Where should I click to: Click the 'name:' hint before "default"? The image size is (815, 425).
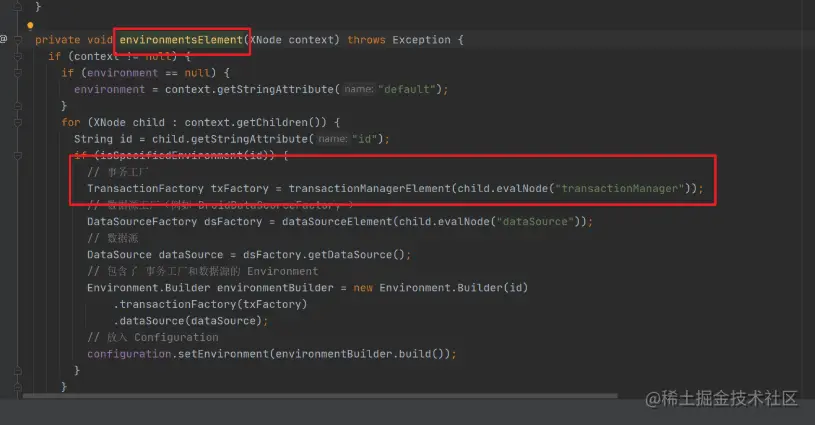point(359,89)
